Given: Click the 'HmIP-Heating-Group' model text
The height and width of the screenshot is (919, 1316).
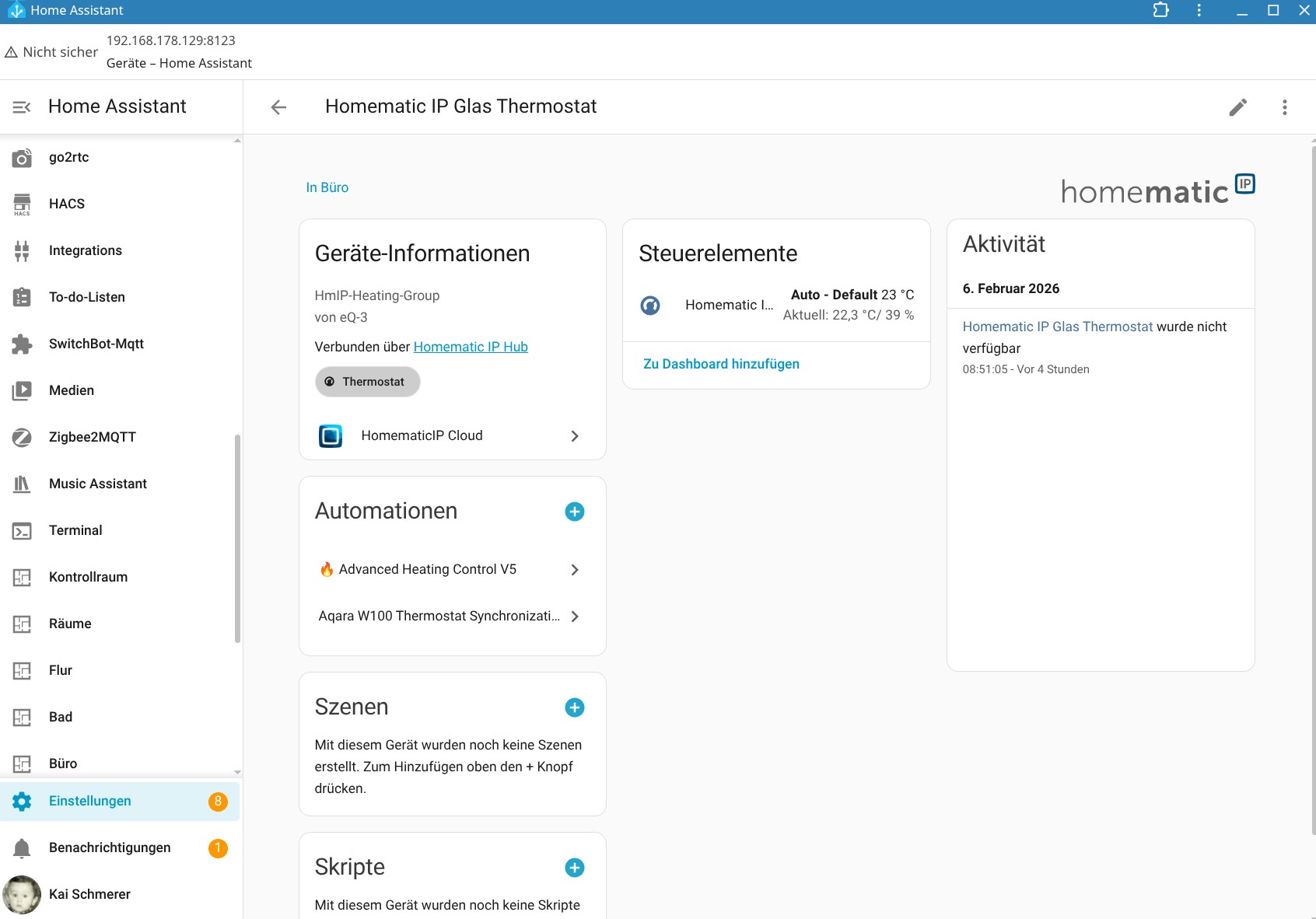Looking at the screenshot, I should [x=377, y=295].
